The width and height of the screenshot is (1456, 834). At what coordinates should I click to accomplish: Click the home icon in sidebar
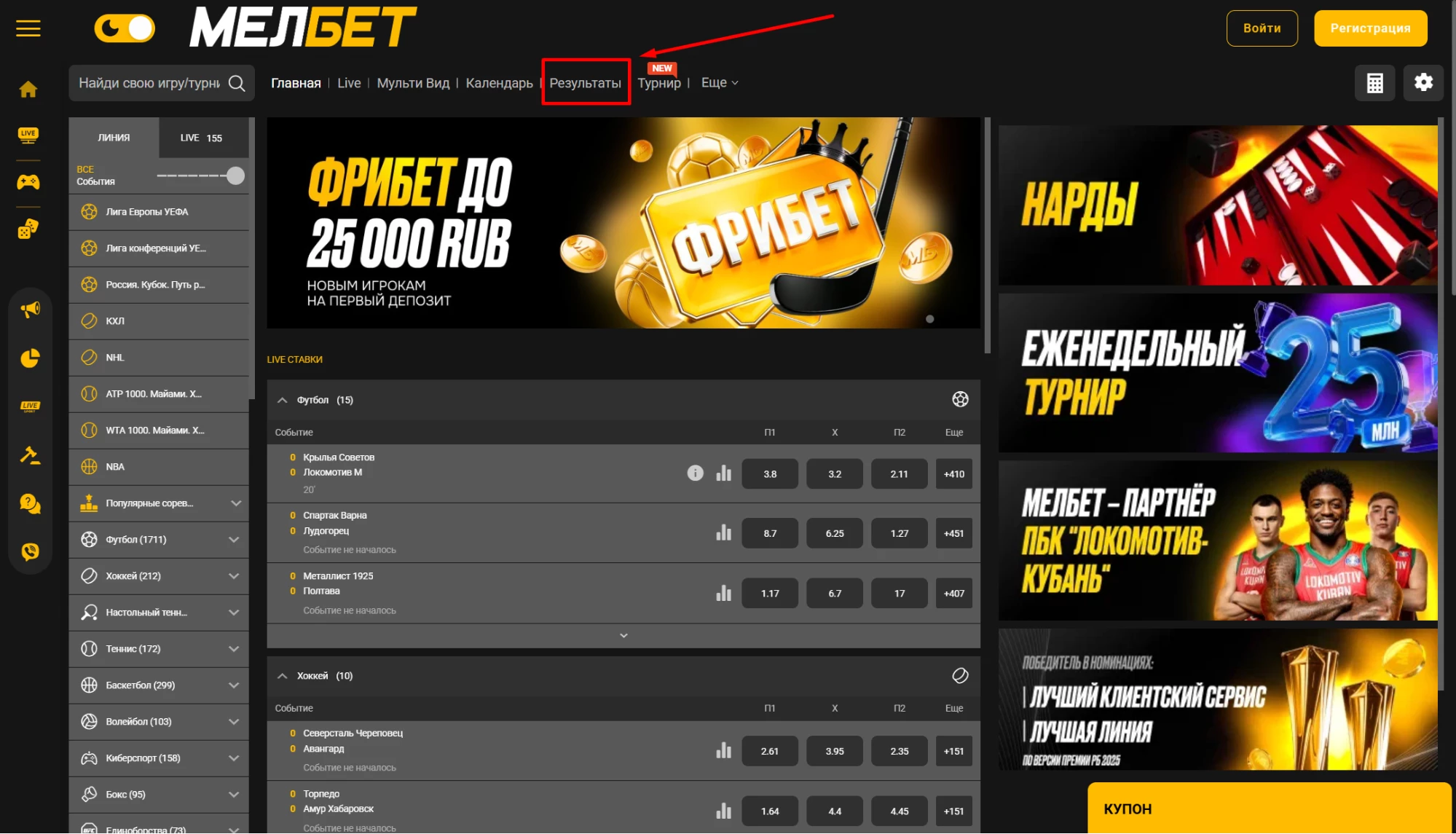coord(28,89)
